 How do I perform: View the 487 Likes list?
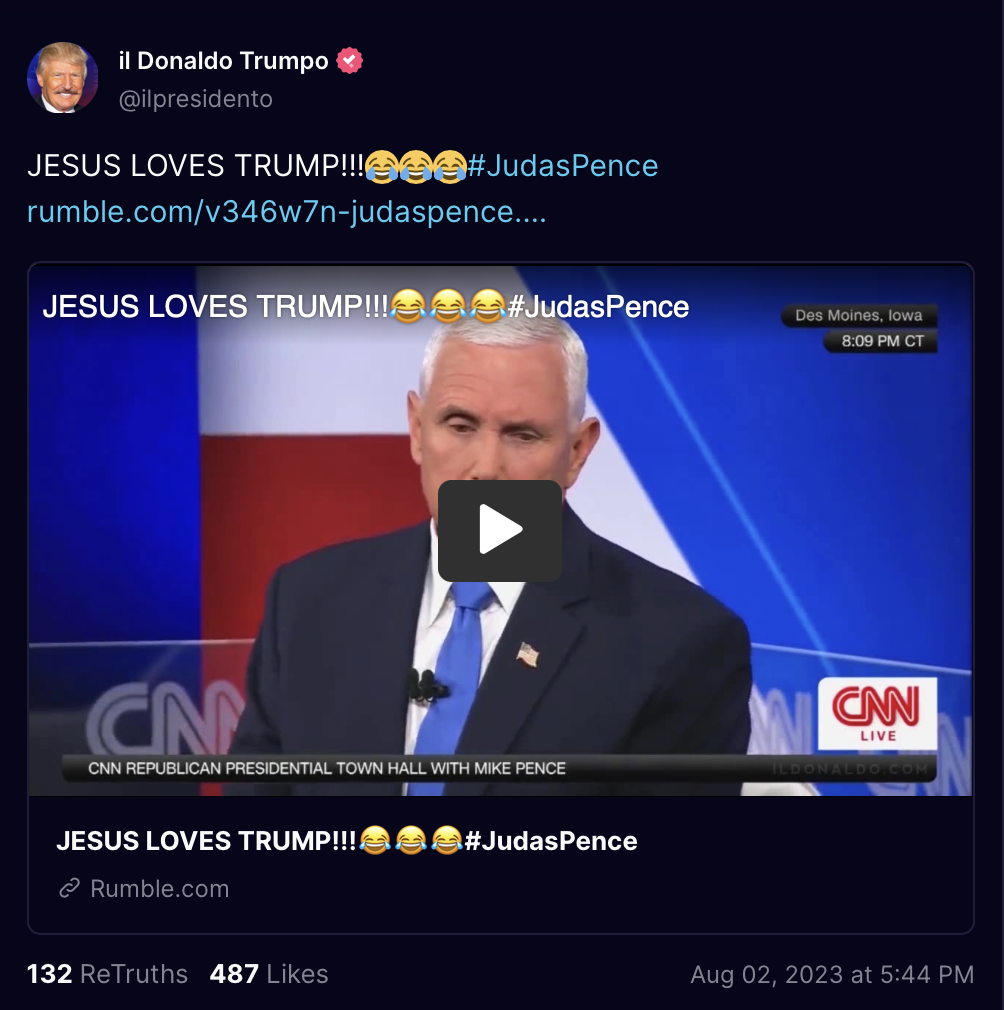click(x=269, y=973)
